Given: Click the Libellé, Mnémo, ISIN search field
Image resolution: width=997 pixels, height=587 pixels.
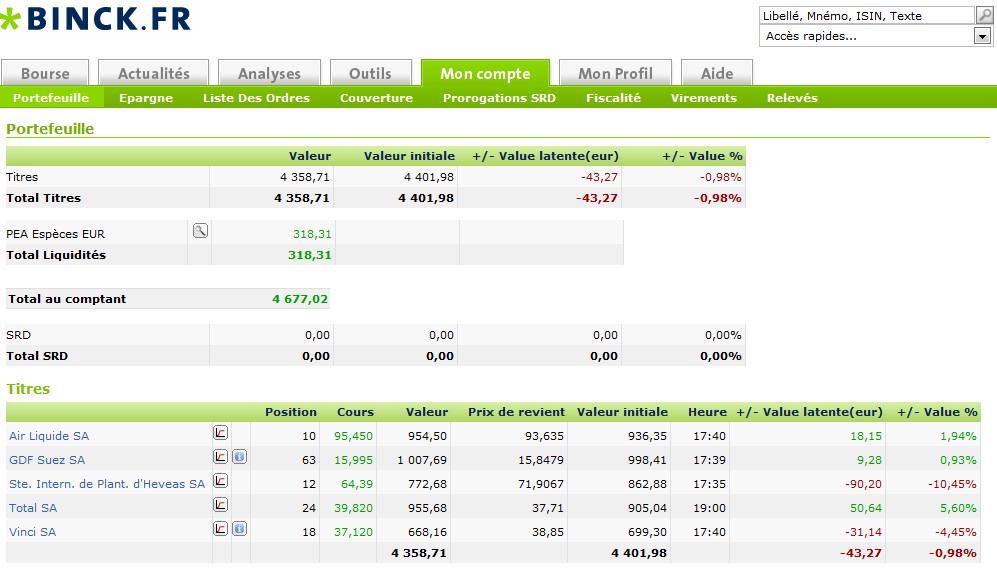Looking at the screenshot, I should [x=866, y=15].
